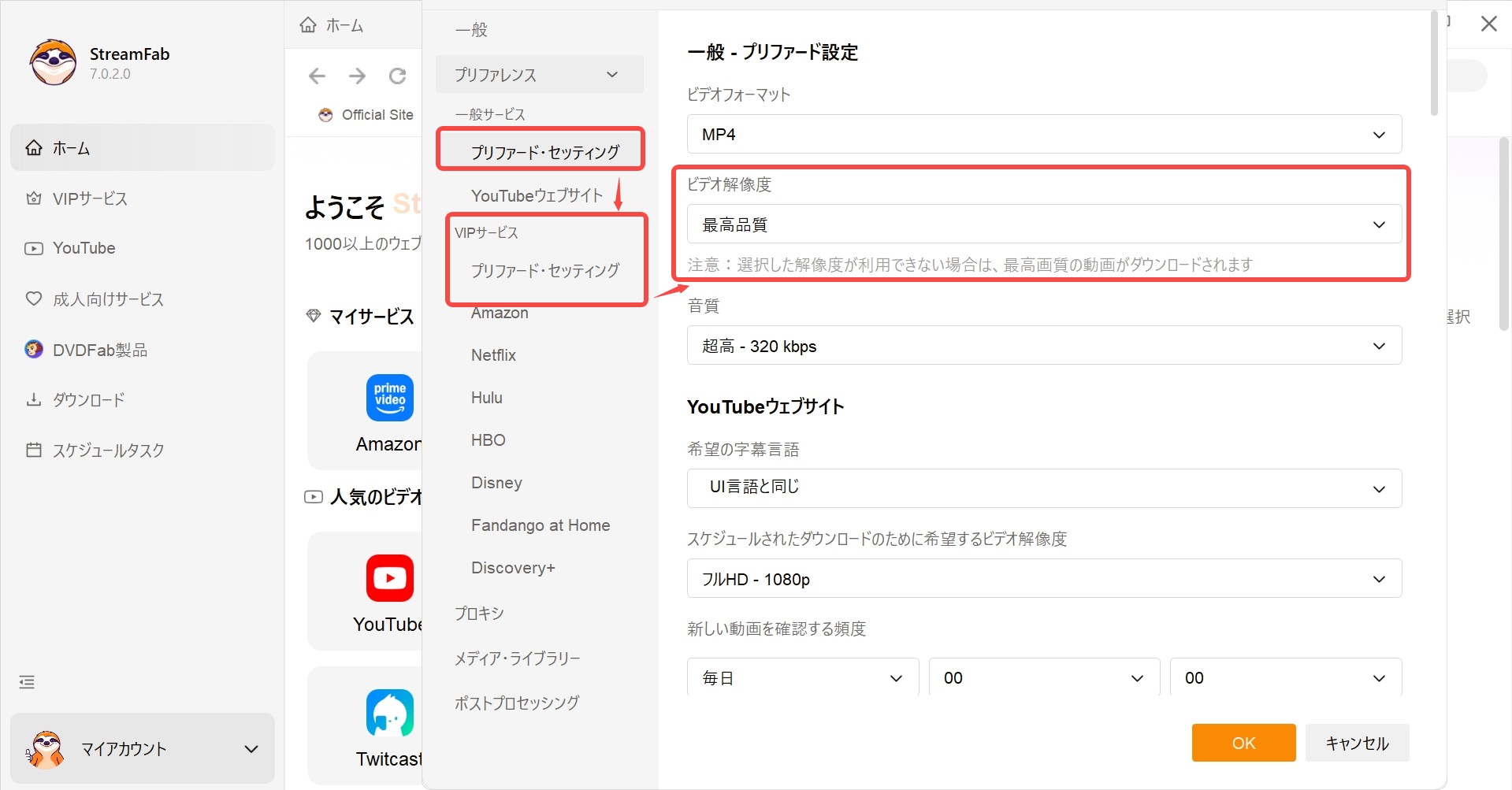Open the first 00 time dropdown
The width and height of the screenshot is (1512, 790).
pos(1044,677)
